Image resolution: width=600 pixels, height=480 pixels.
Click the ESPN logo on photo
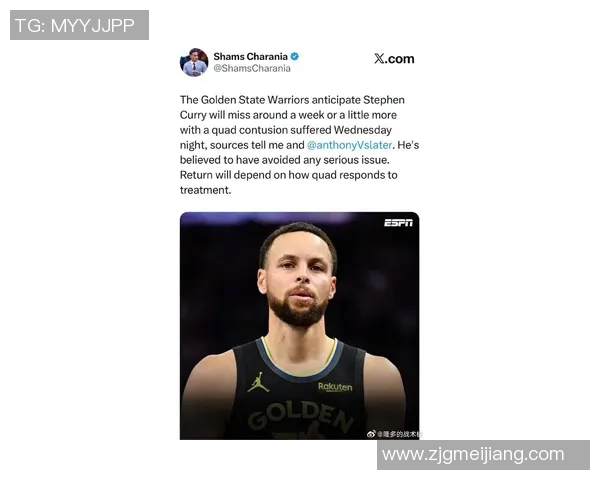398,223
